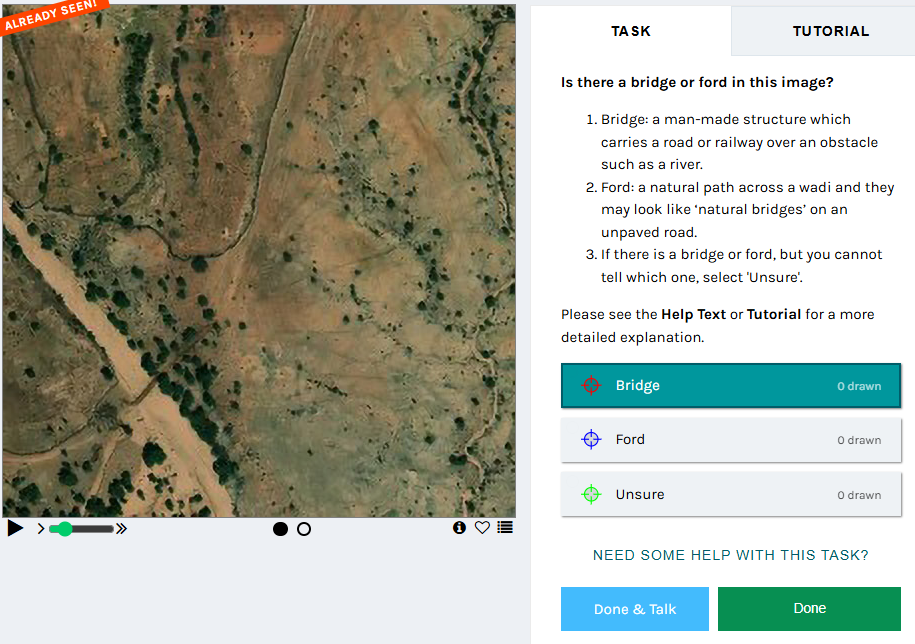The width and height of the screenshot is (915, 644).
Task: Favorite this image with the heart icon
Action: coord(482,527)
